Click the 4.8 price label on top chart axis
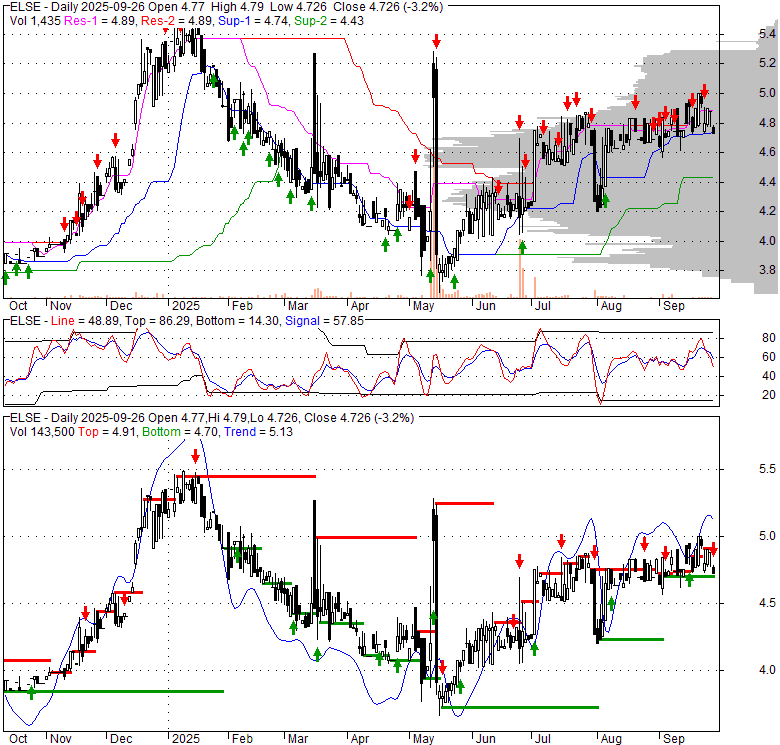Screen dimensions: 780x745 pos(767,123)
